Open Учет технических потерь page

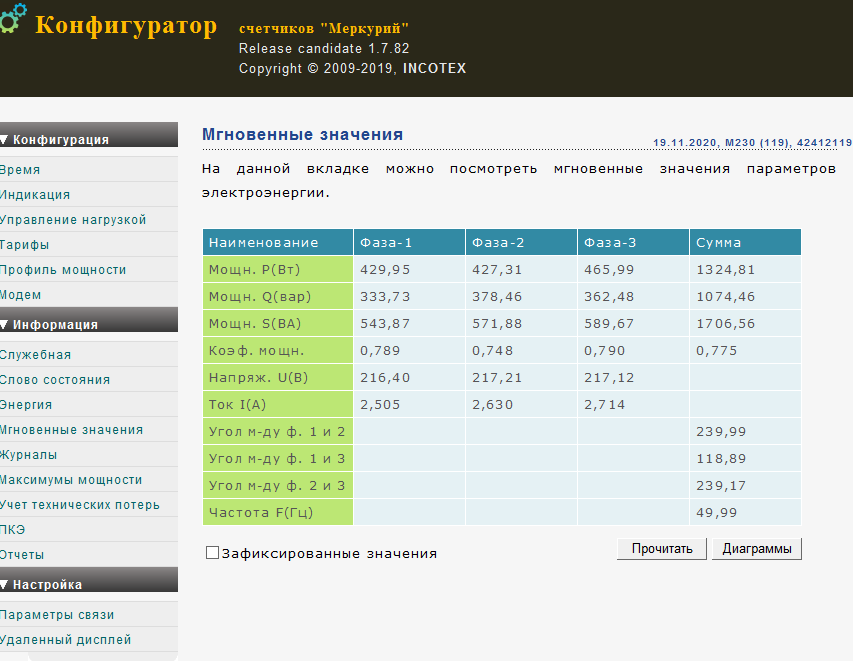point(80,505)
